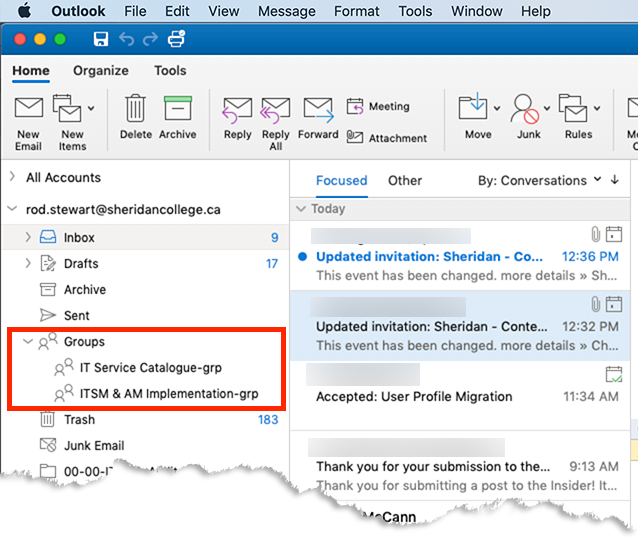Expand the Inbox folder chevron
This screenshot has height=554, width=638.
(x=28, y=237)
